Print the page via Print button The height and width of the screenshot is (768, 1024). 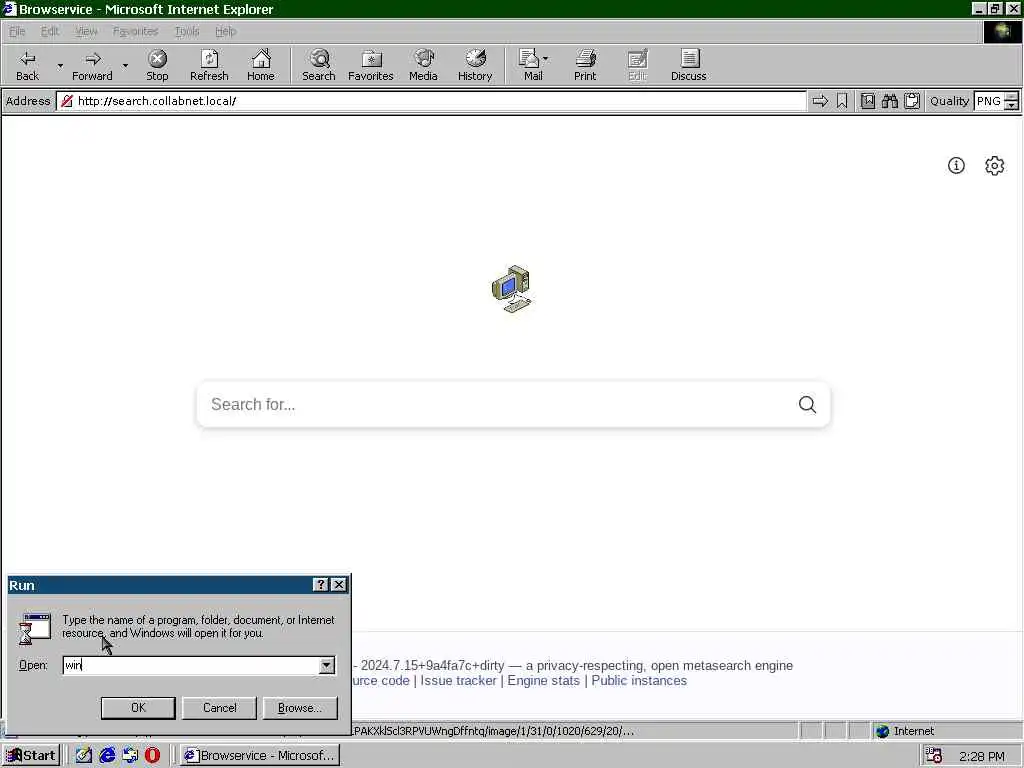pyautogui.click(x=585, y=65)
